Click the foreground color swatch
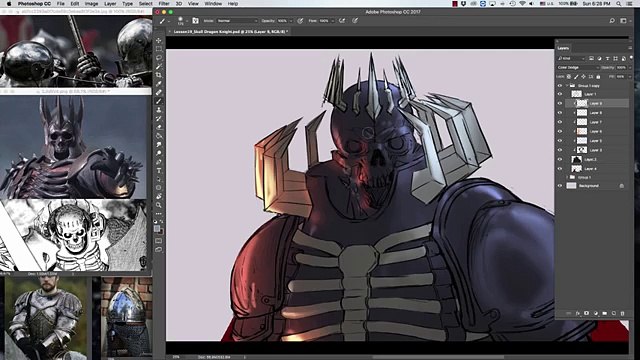 coord(157,229)
